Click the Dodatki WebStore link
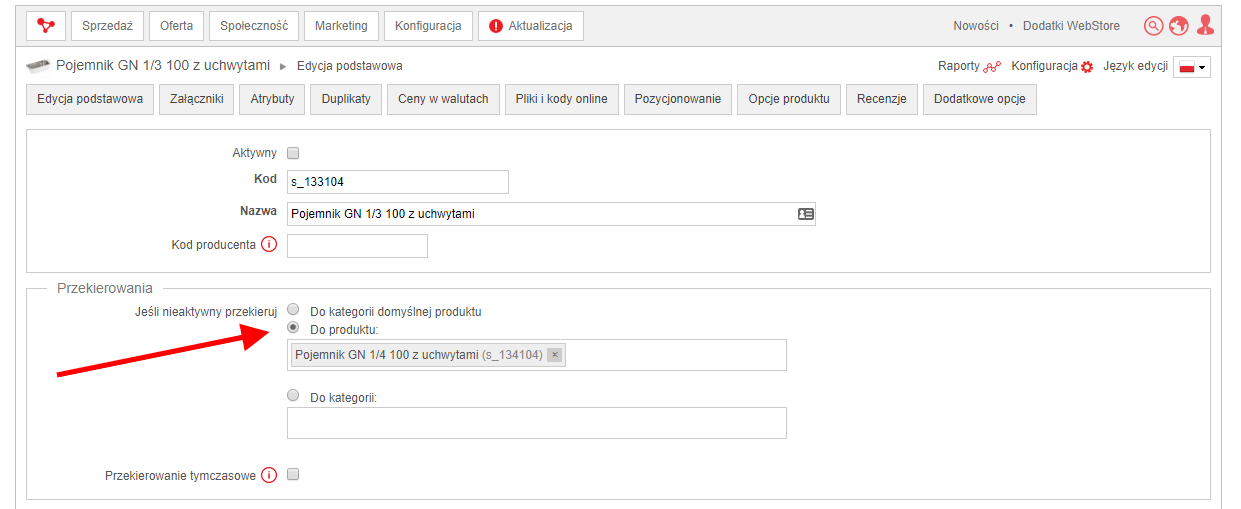 coord(1071,26)
